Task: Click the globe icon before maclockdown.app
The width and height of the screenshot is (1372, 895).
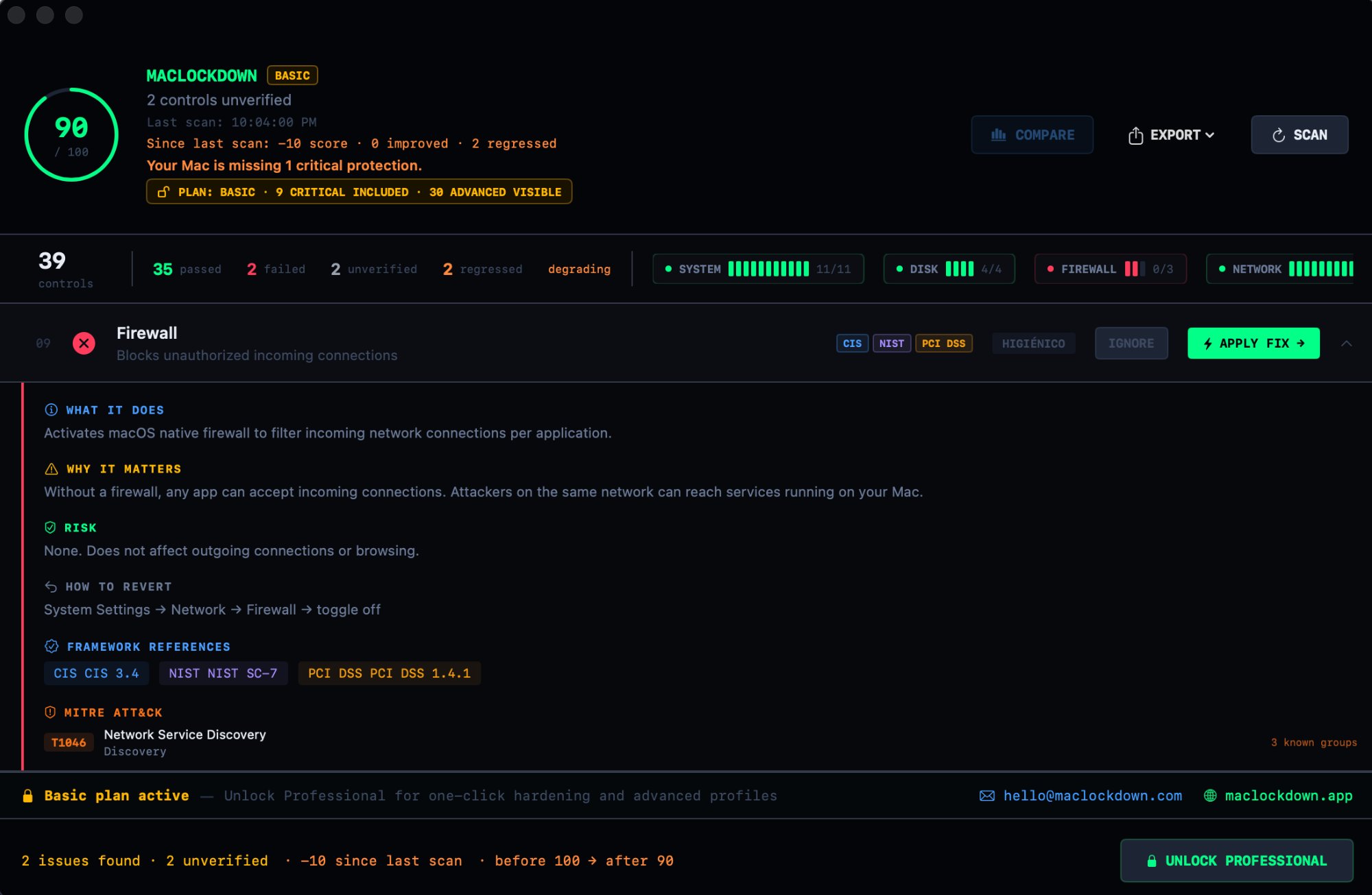Action: tap(1210, 796)
